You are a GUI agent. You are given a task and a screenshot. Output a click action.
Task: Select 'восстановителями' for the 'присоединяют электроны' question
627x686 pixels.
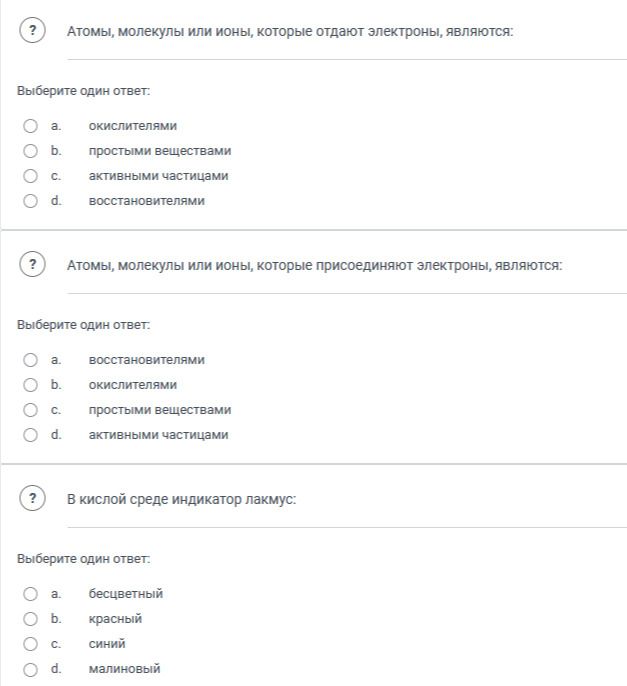coord(30,360)
